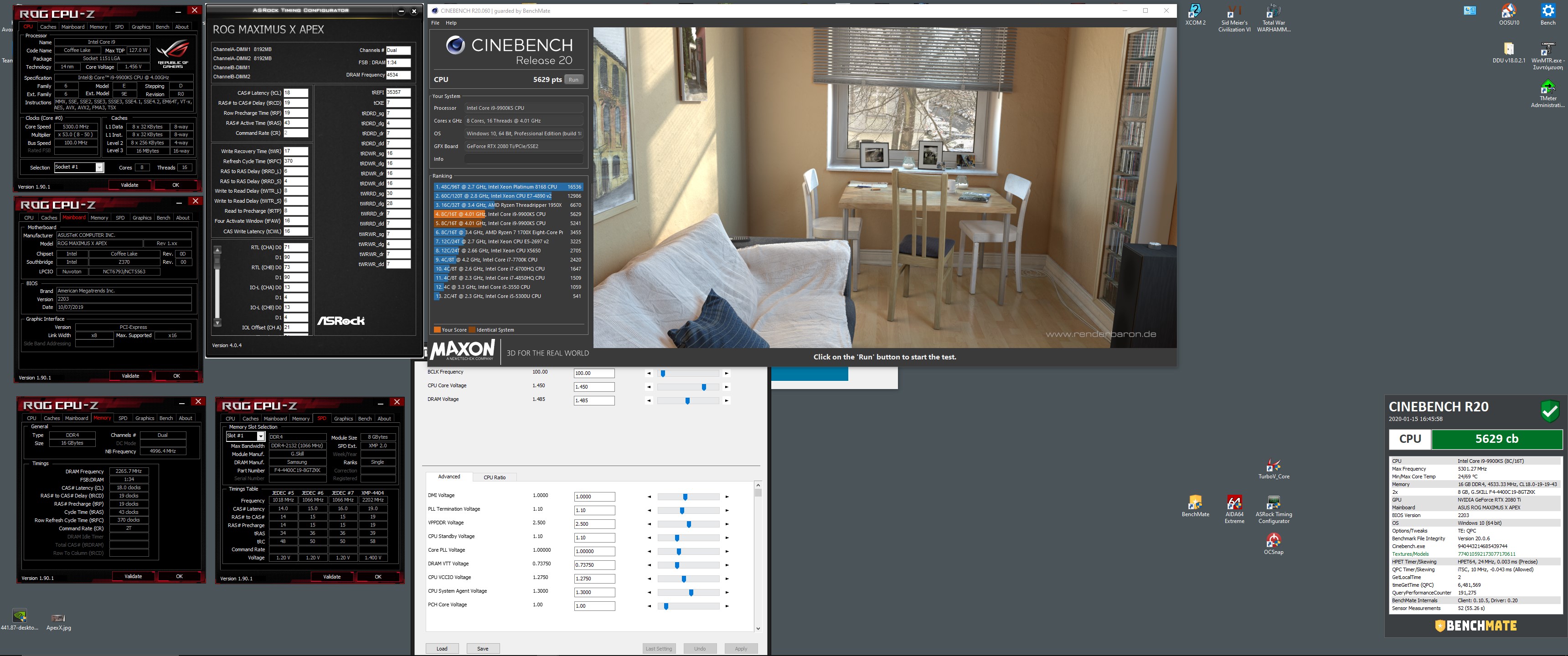The height and width of the screenshot is (656, 1568).
Task: Open the BenchMate desktop shortcut
Action: pyautogui.click(x=1195, y=506)
